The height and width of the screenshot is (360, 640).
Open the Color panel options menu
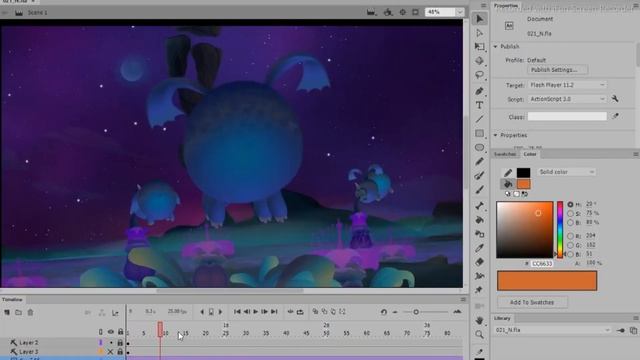(636, 154)
